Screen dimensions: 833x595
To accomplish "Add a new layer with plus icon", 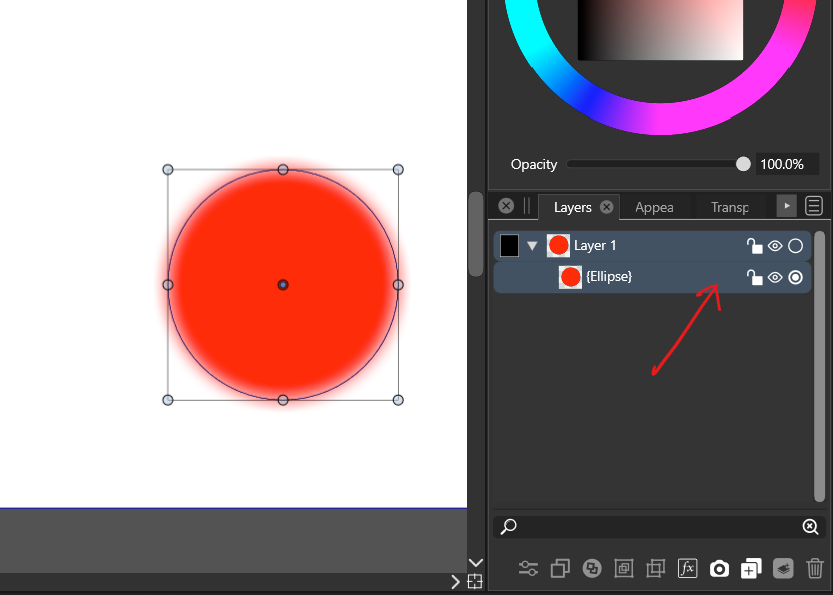I will click(x=751, y=569).
